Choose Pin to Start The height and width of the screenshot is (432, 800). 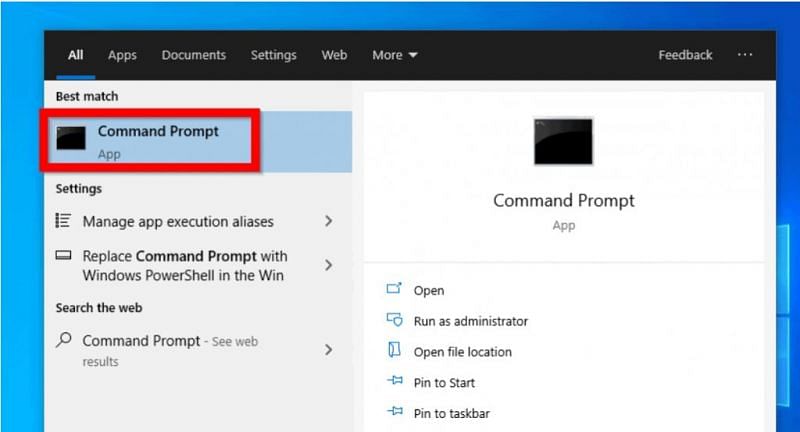444,383
